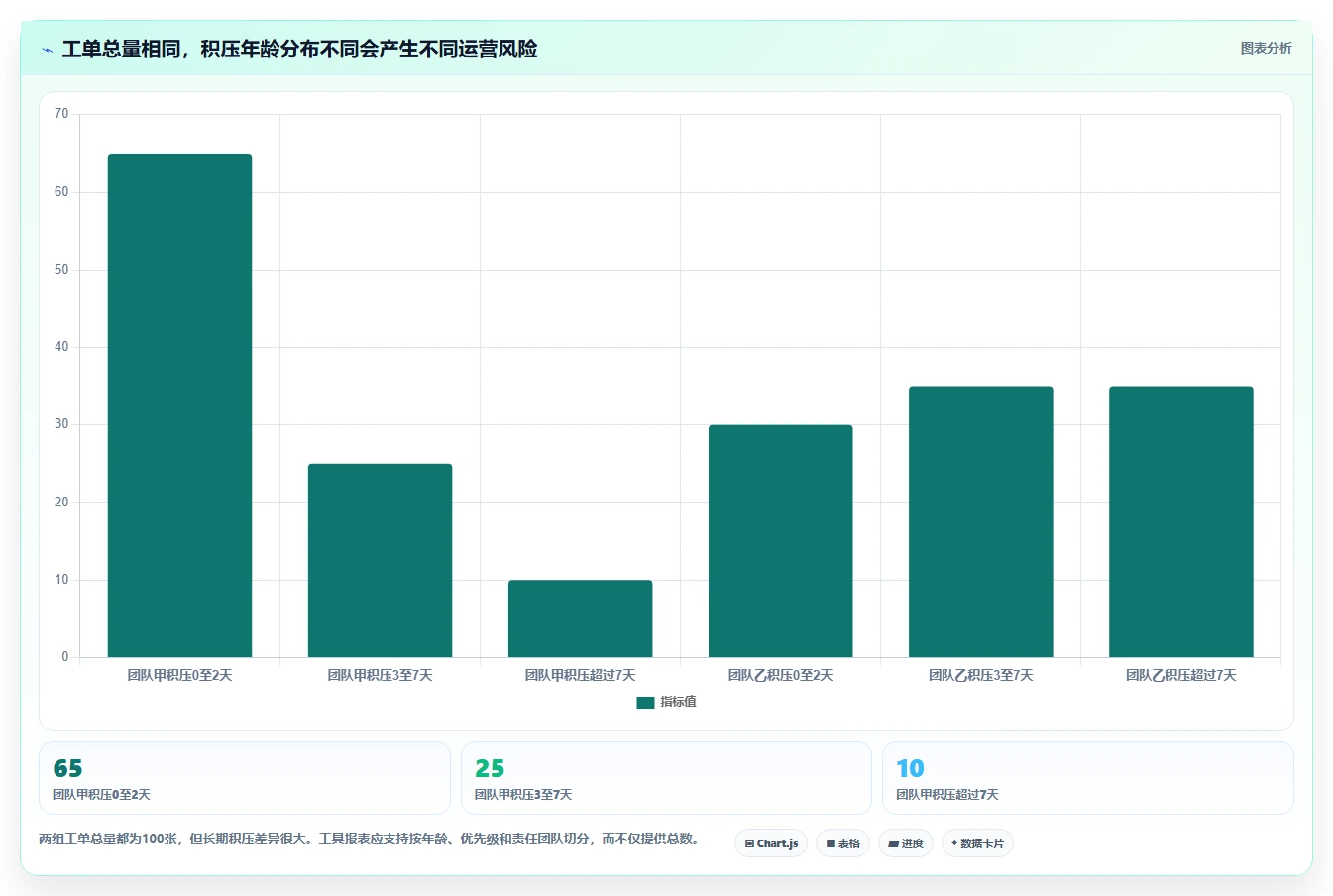Click the 表格 tag
Image resolution: width=1333 pixels, height=896 pixels.
[842, 843]
